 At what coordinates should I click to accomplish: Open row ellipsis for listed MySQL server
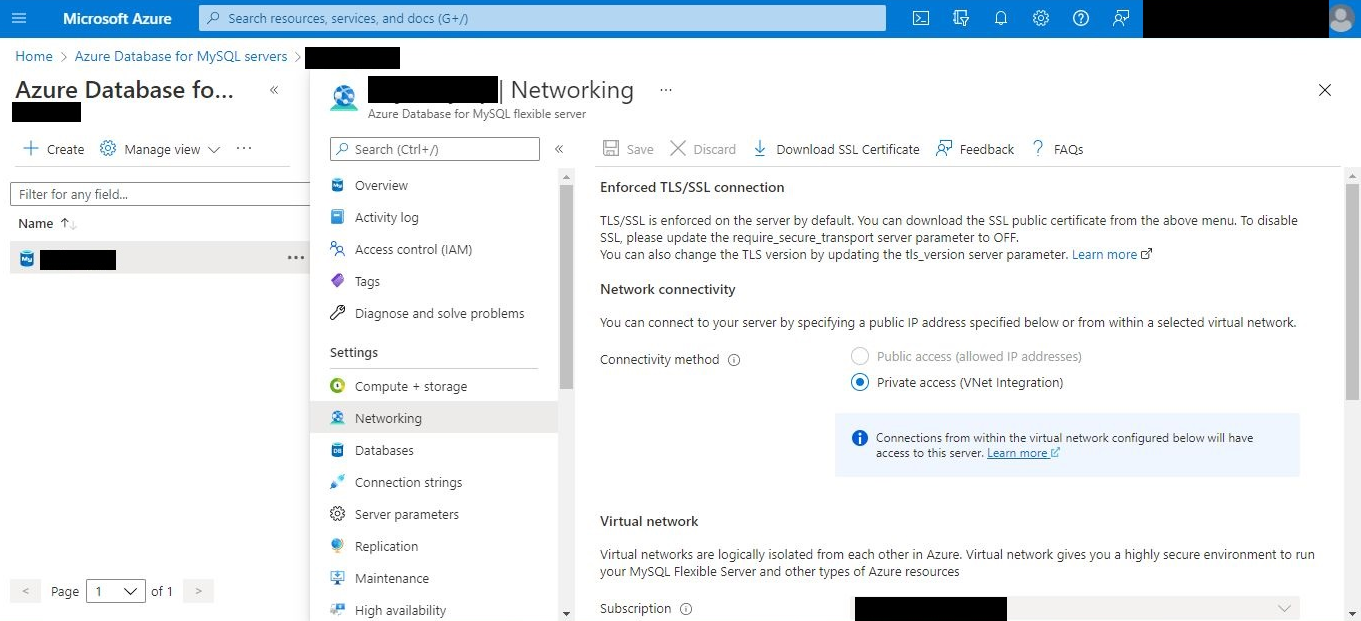point(296,258)
